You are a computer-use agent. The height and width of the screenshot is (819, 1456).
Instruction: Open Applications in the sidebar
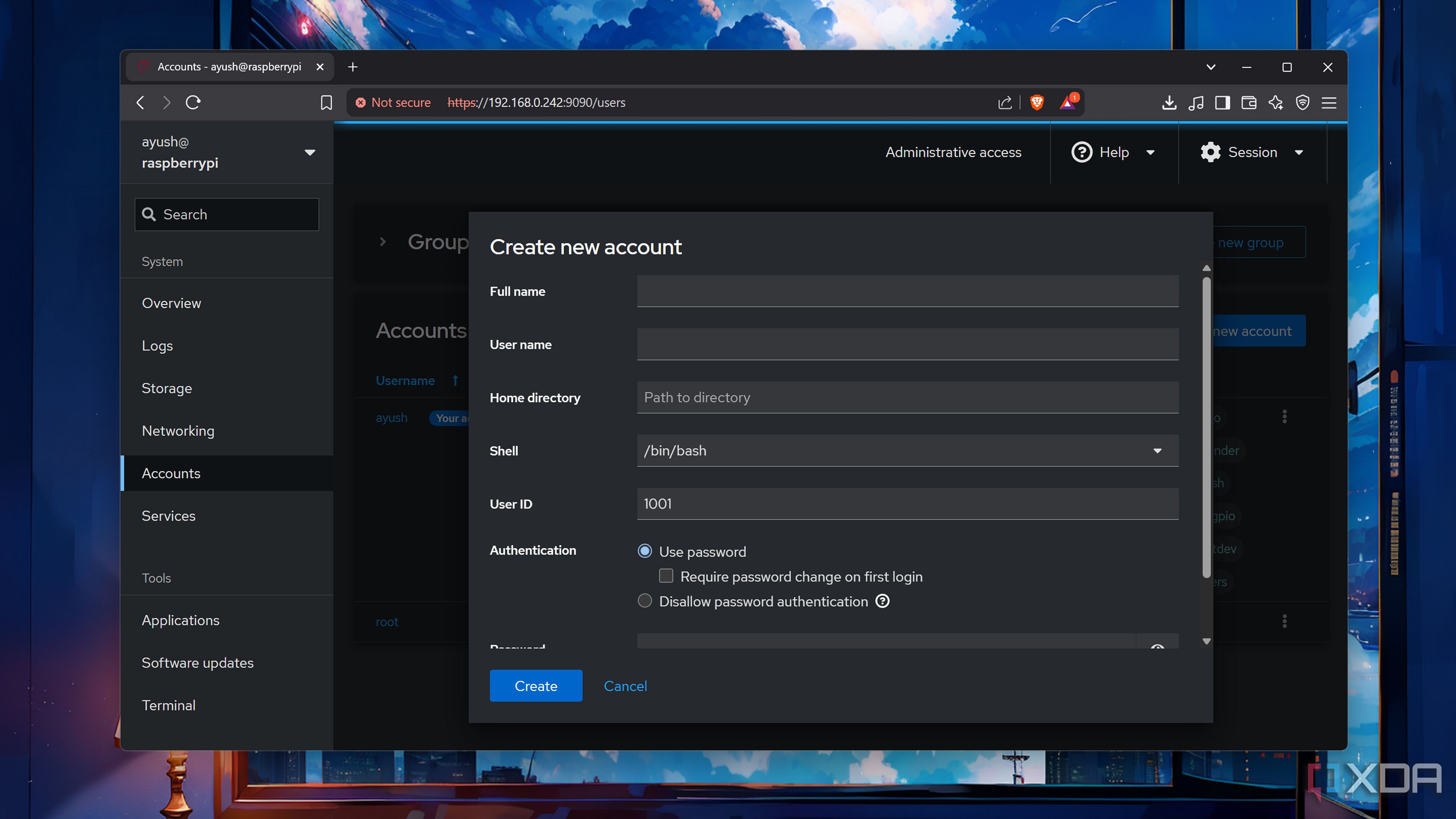[227, 620]
